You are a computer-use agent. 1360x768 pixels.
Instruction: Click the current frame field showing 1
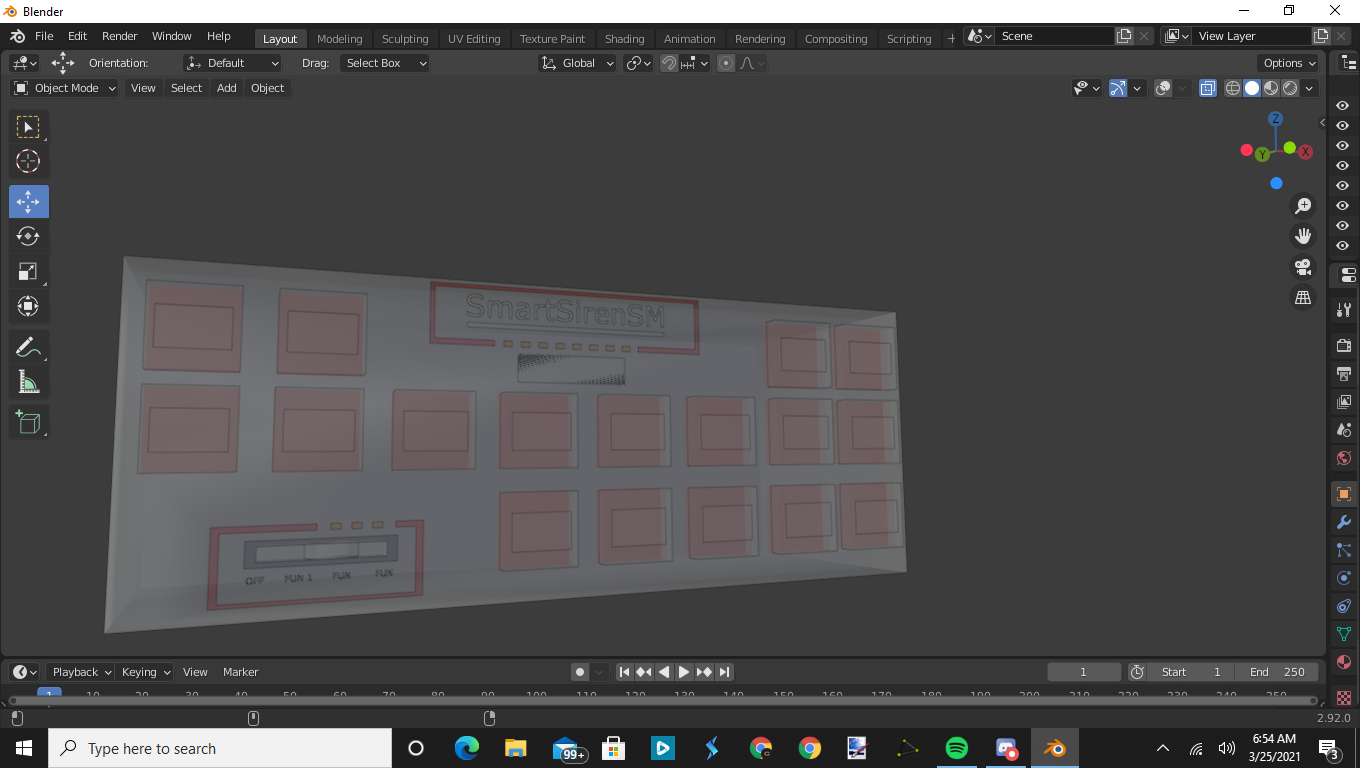1083,672
